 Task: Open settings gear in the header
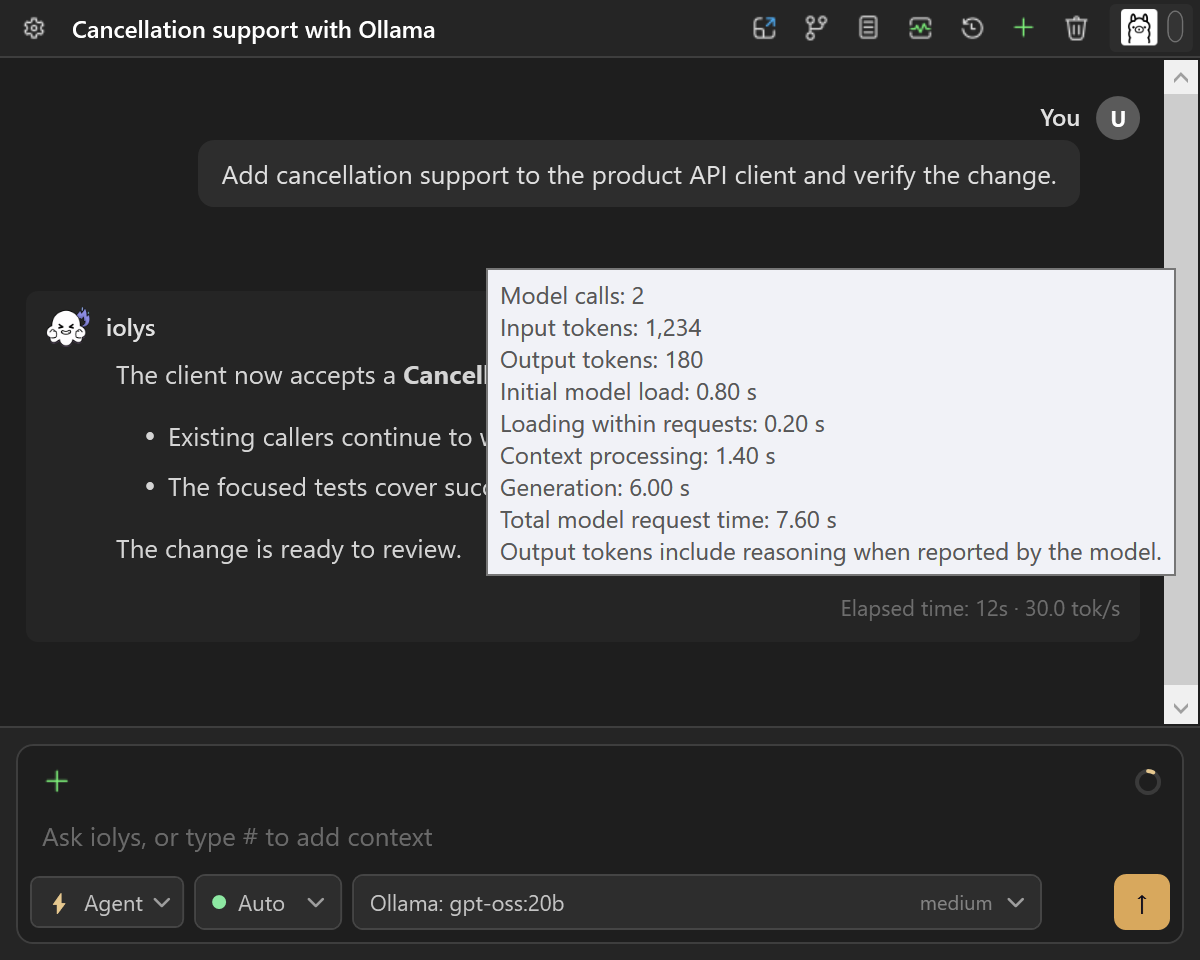click(34, 29)
